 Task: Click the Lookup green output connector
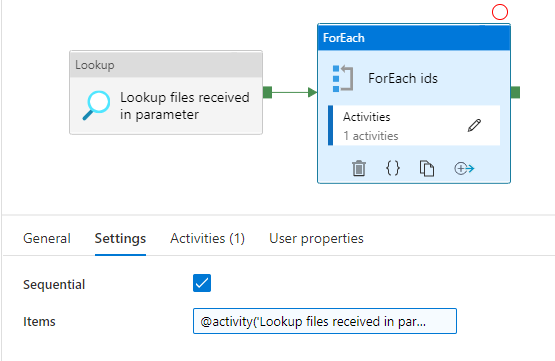coord(268,93)
